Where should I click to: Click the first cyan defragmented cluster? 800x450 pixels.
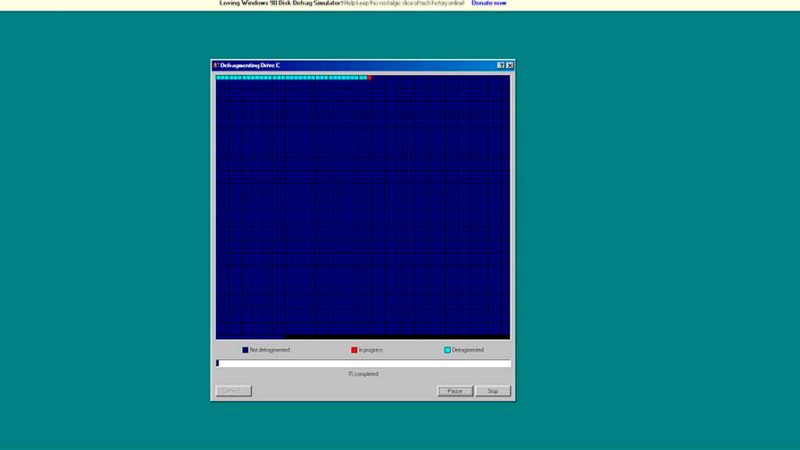point(218,78)
